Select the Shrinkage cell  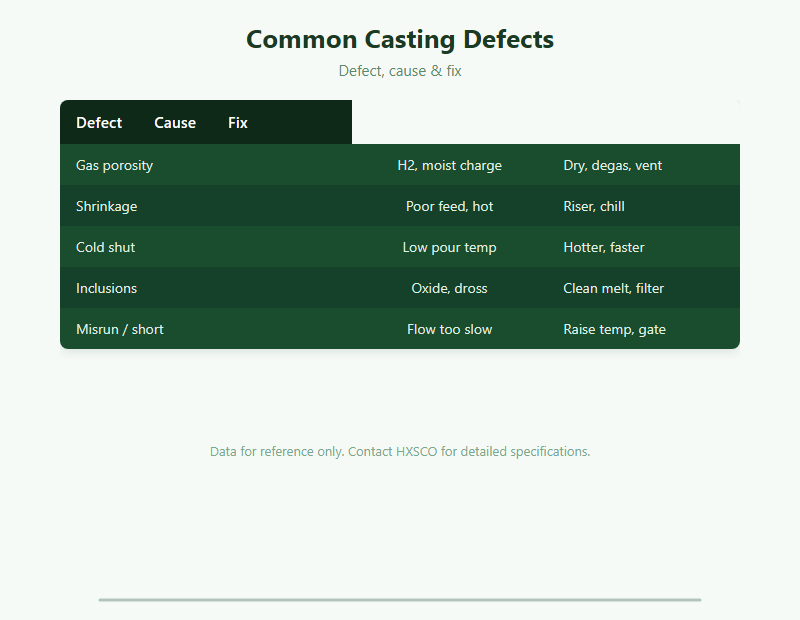(x=206, y=206)
